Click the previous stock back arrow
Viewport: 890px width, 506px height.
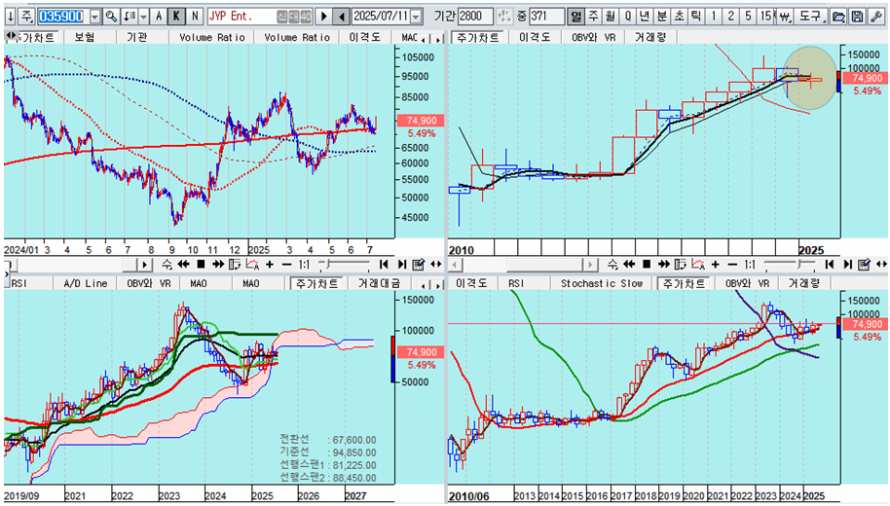(342, 17)
